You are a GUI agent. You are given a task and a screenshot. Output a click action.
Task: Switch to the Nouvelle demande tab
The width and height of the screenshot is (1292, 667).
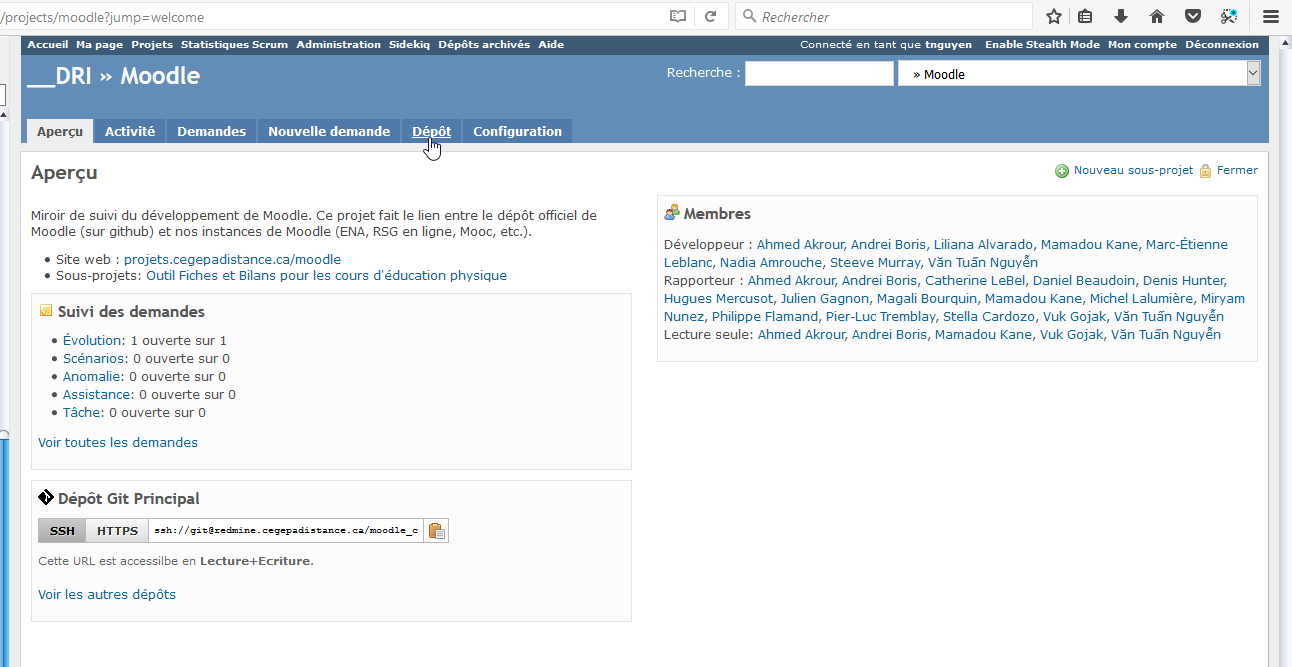click(329, 131)
